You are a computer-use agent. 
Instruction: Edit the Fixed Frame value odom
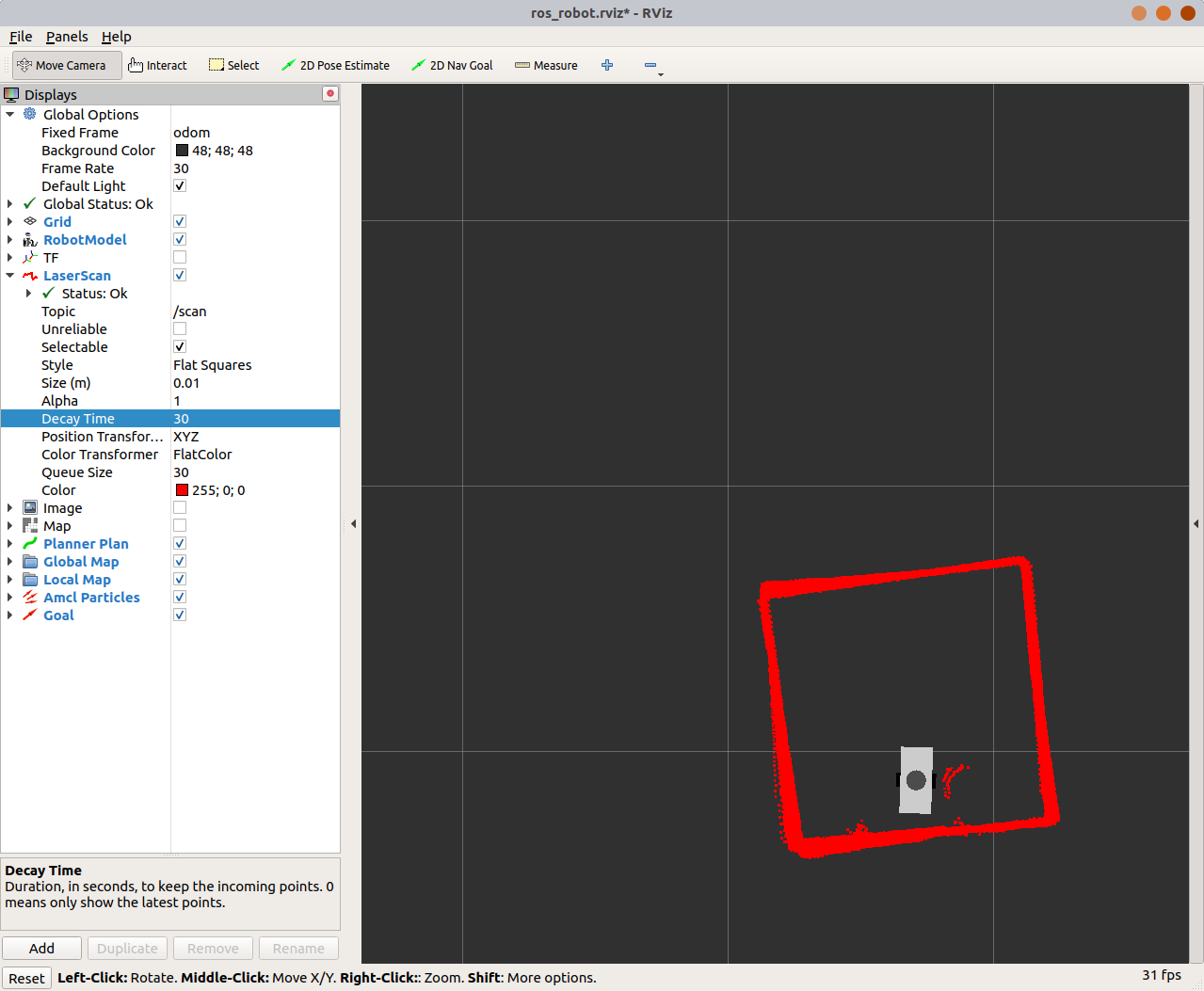click(255, 132)
